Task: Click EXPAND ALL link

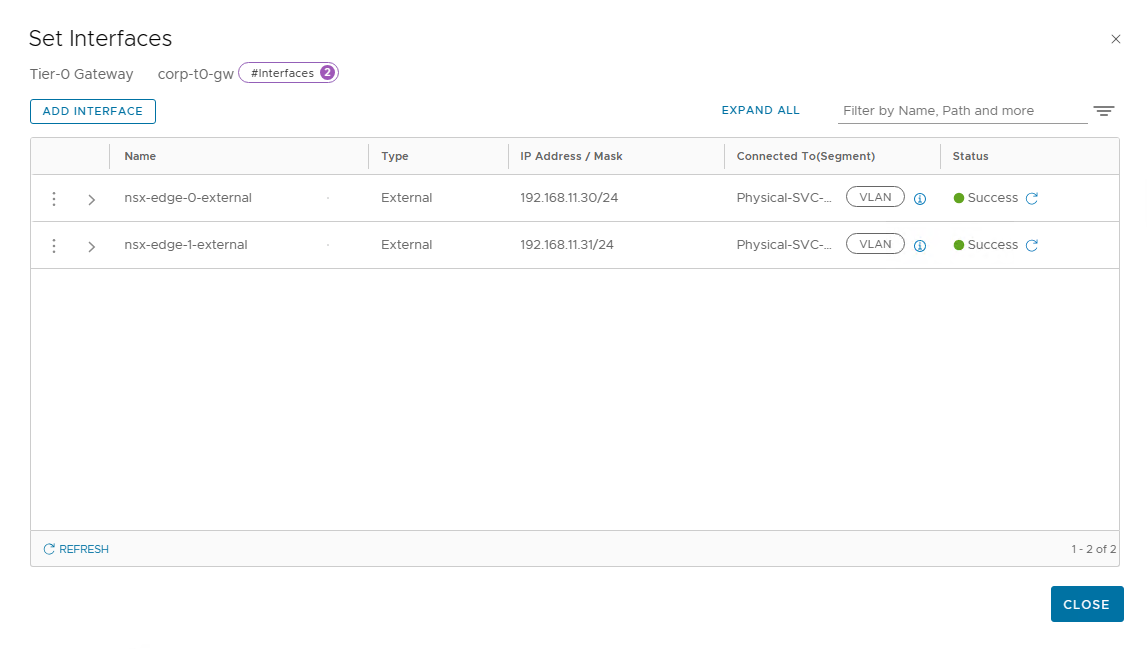Action: 760,110
